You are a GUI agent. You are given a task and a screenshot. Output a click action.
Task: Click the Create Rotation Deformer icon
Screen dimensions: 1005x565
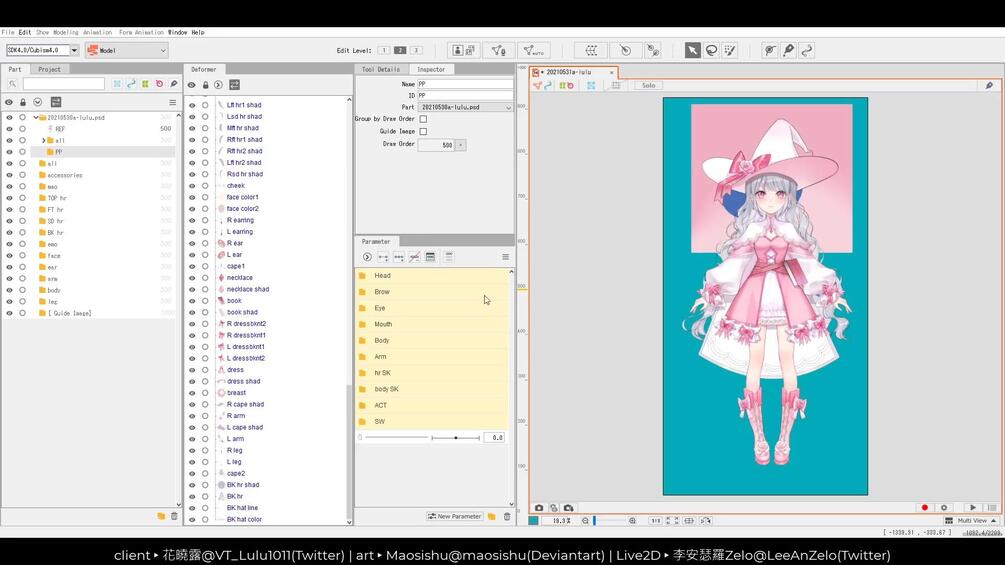pos(625,50)
